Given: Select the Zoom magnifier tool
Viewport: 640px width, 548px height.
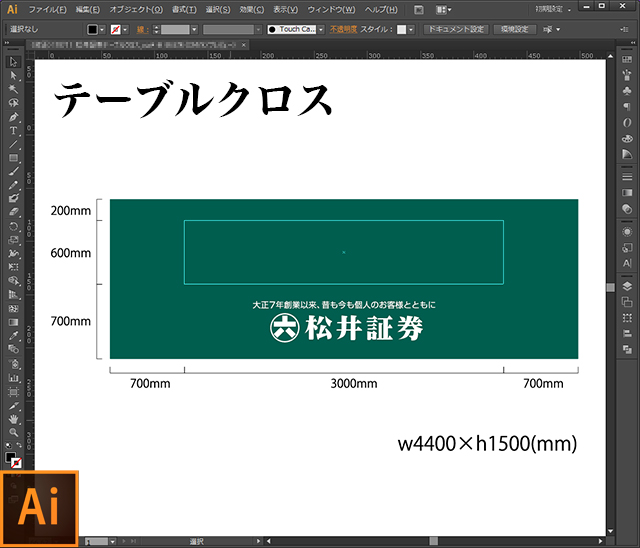Looking at the screenshot, I should [x=13, y=433].
